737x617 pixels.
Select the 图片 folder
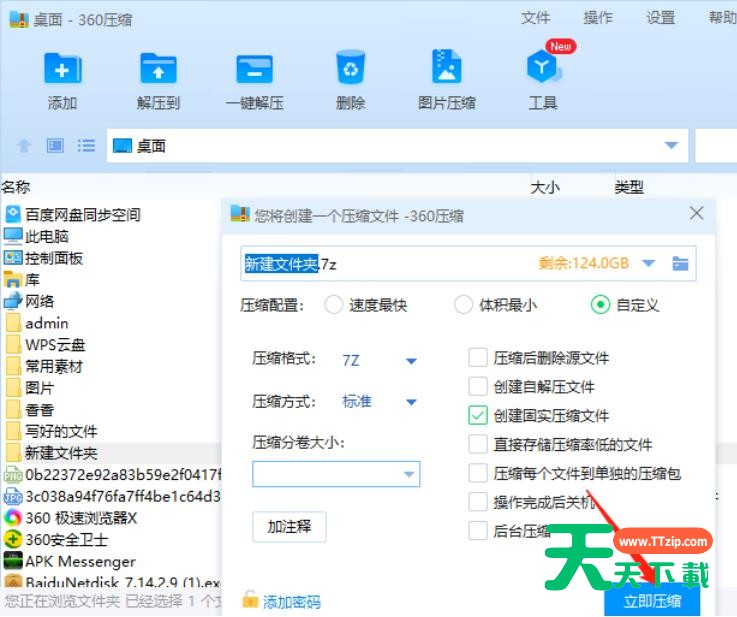(x=29, y=388)
